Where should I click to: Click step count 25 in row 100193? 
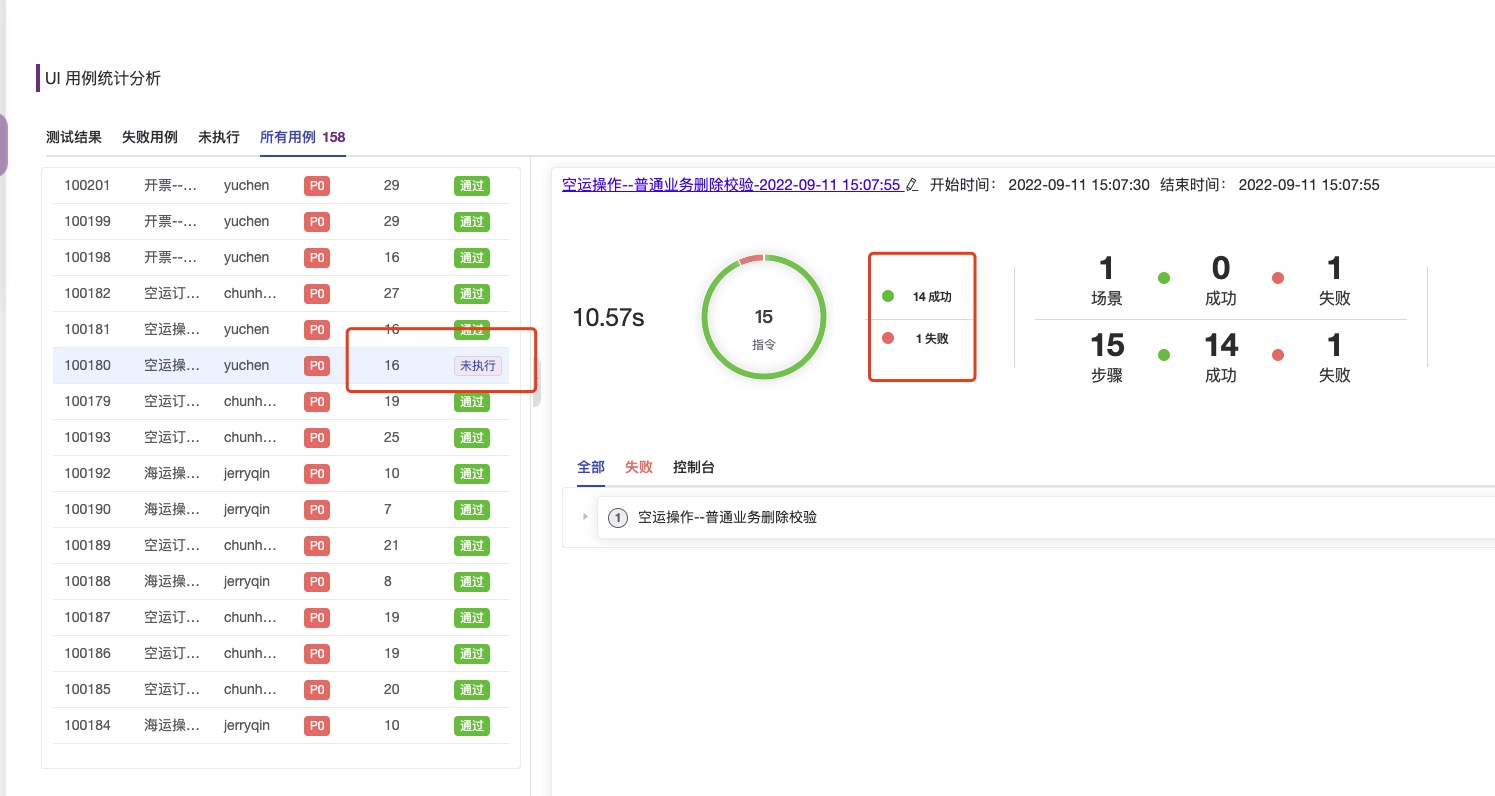[x=391, y=438]
